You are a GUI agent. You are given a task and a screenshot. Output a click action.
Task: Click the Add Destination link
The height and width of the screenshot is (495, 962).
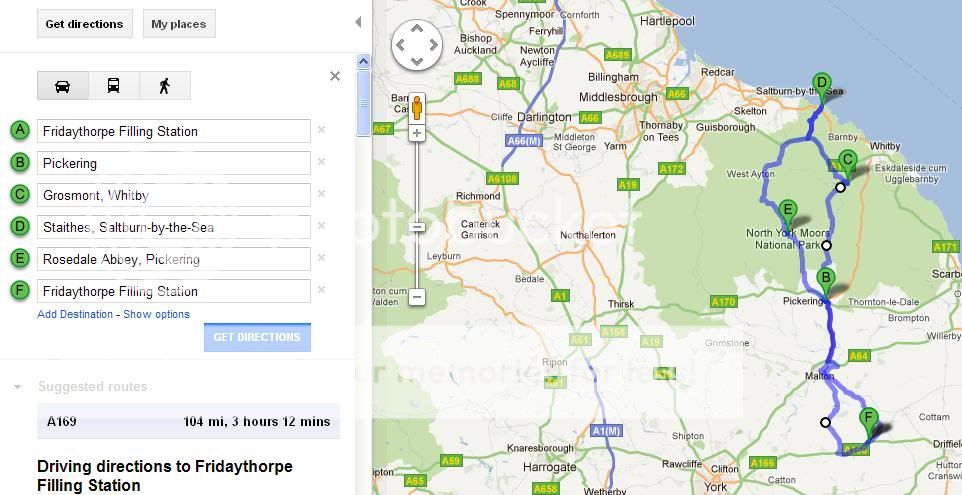pos(75,314)
